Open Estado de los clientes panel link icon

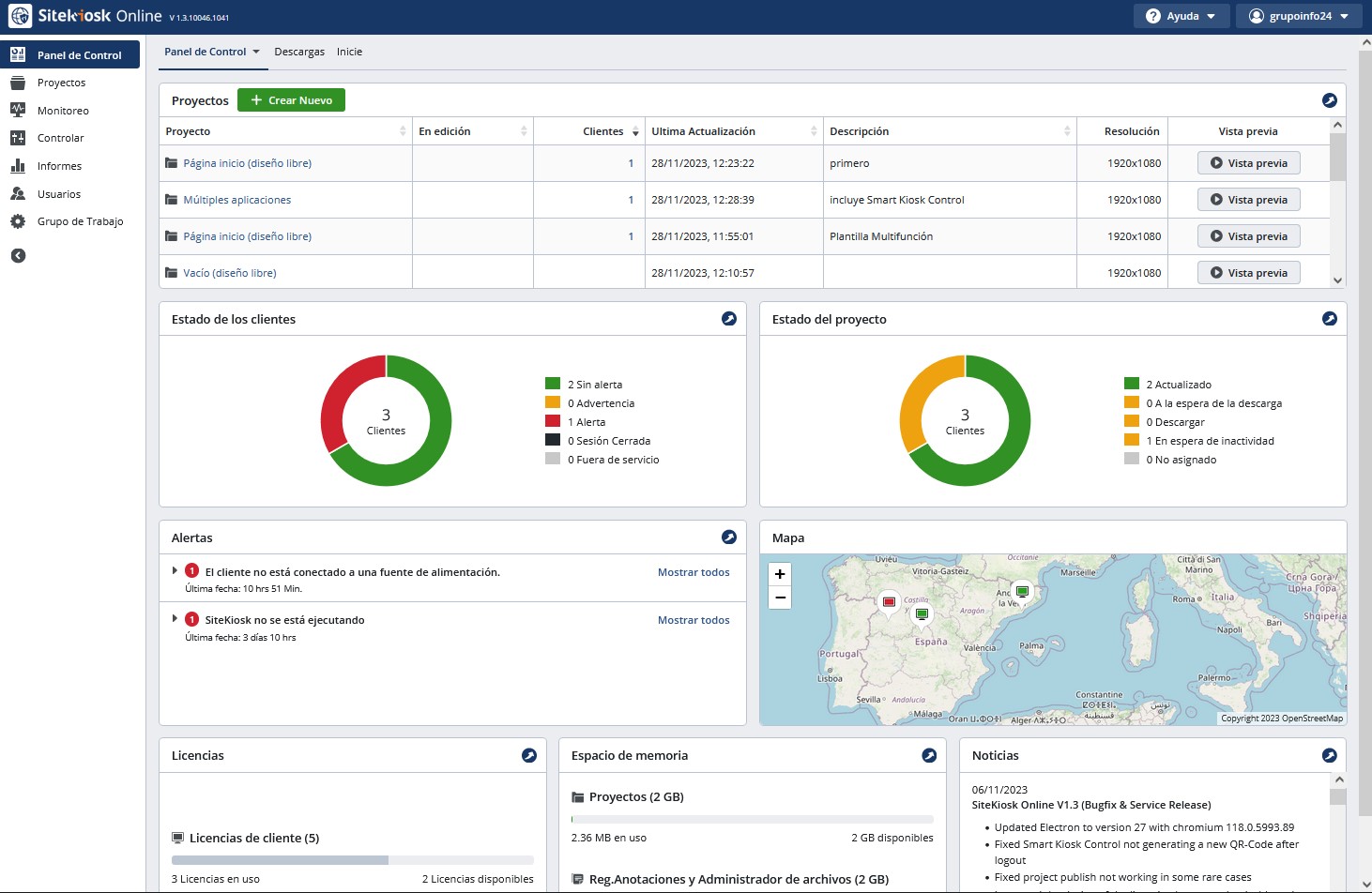pos(728,319)
